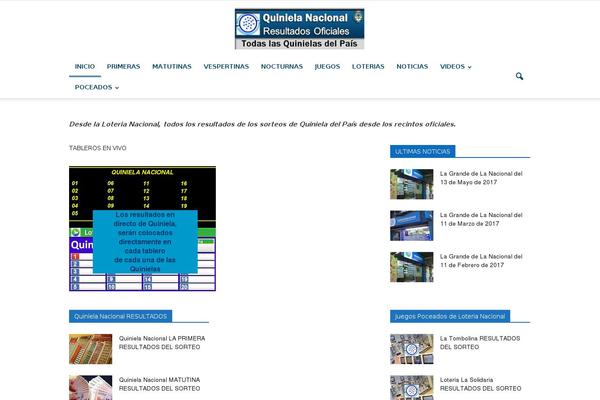The height and width of the screenshot is (400, 600).
Task: Open Loteria La Solidaria results link
Action: pos(480,384)
